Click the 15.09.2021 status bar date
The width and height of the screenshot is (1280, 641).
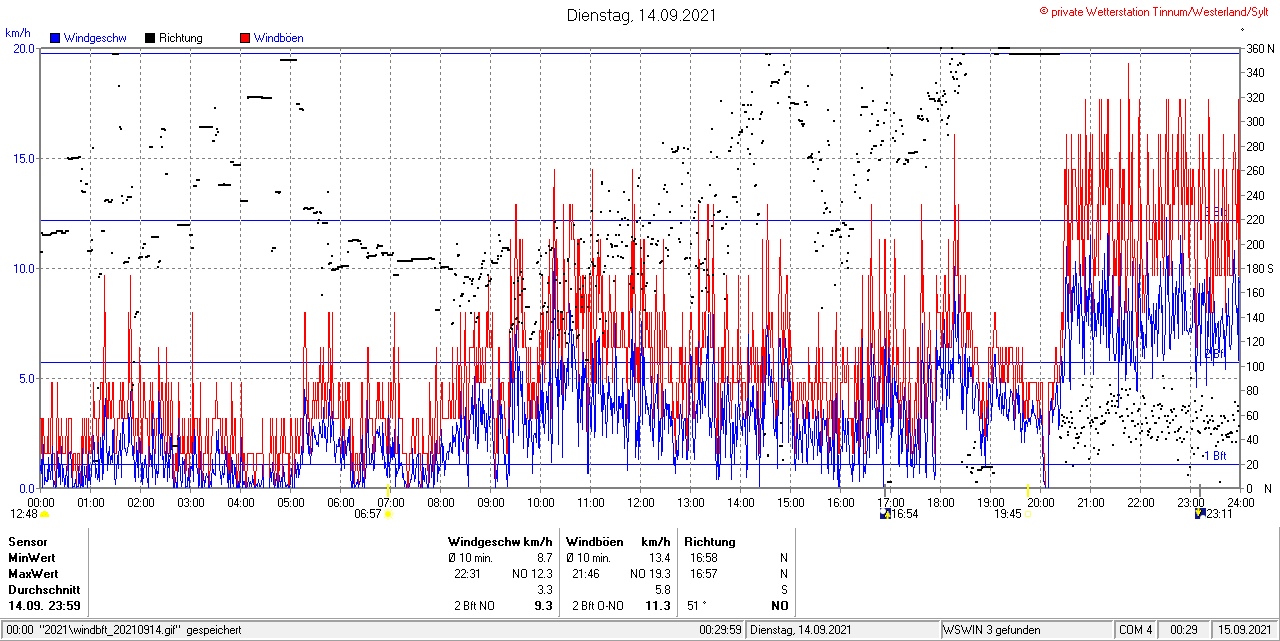[x=1244, y=630]
